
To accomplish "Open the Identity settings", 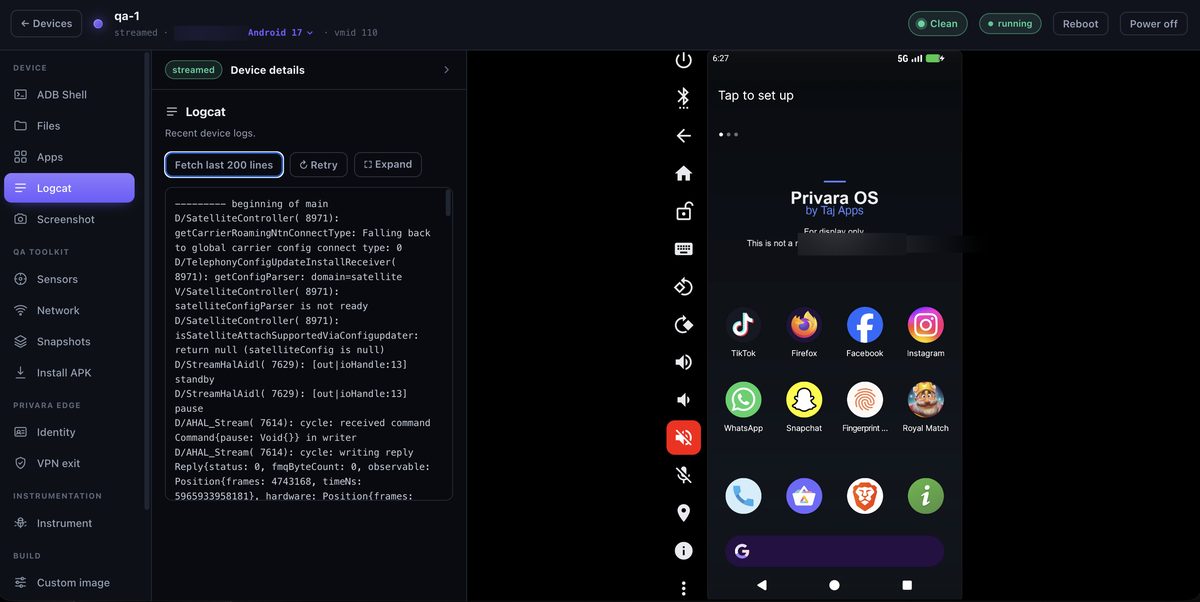I will pyautogui.click(x=69, y=432).
